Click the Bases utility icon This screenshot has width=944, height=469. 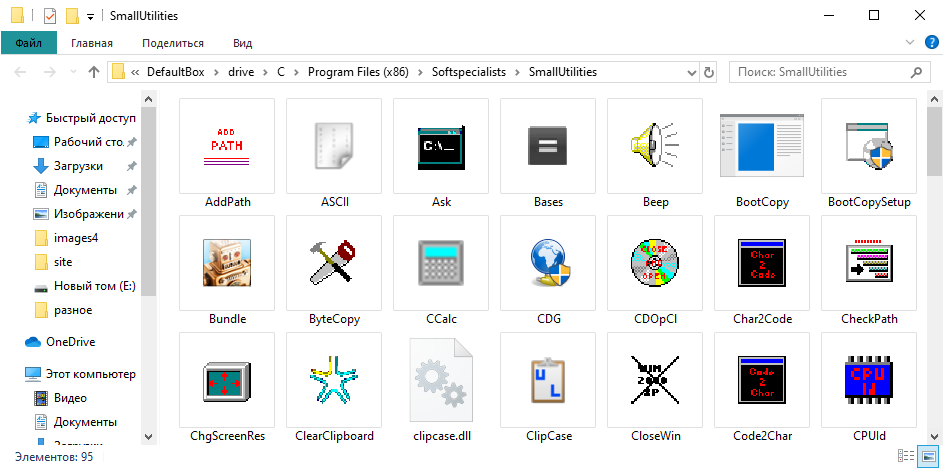pyautogui.click(x=548, y=146)
